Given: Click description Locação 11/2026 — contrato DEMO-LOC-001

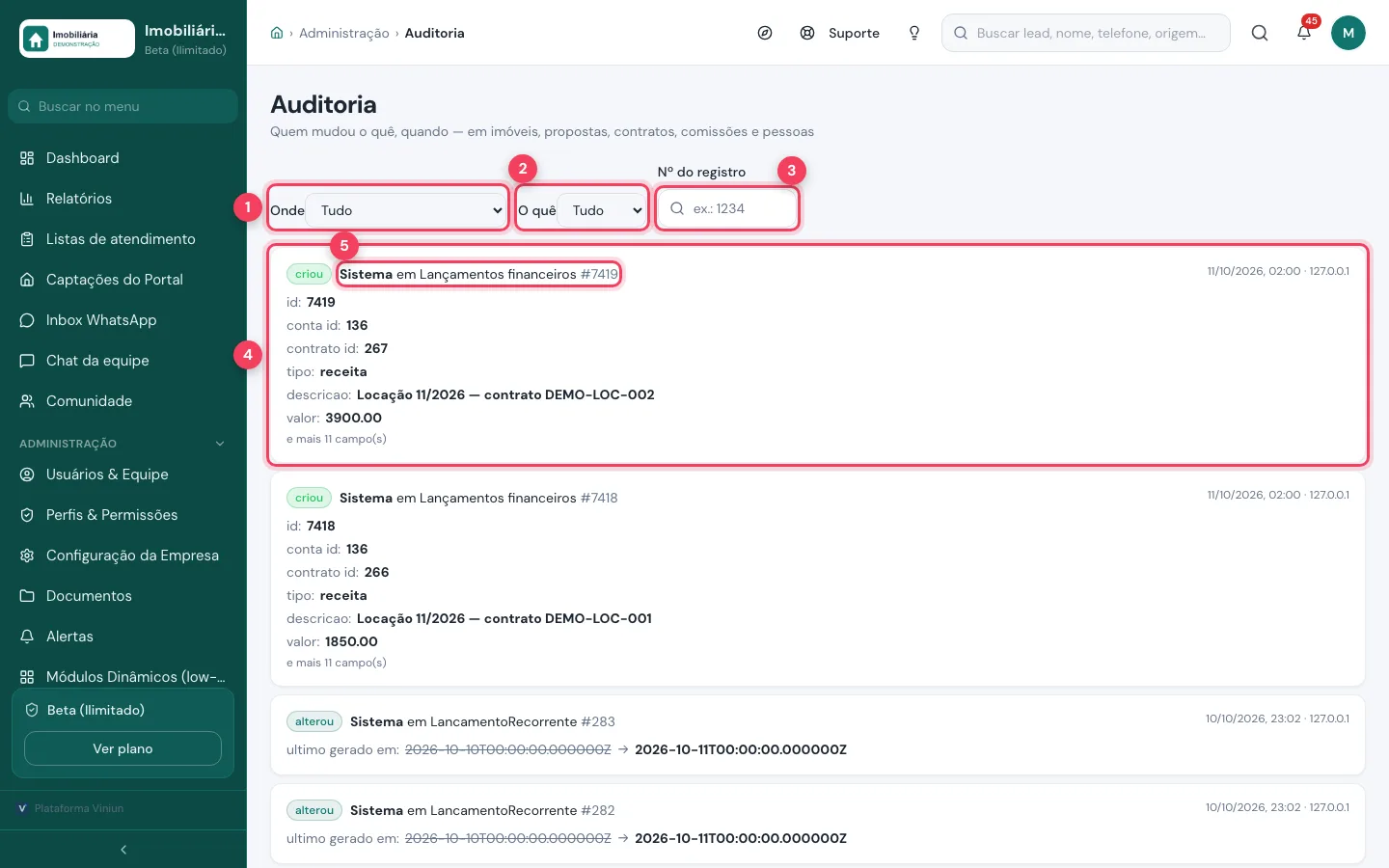Looking at the screenshot, I should coord(504,618).
